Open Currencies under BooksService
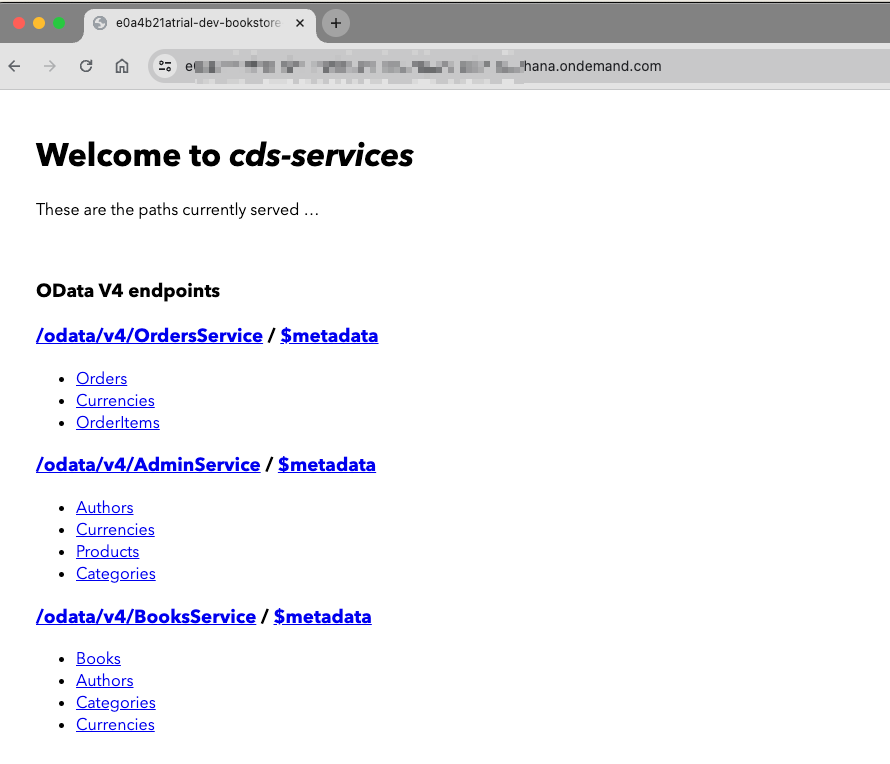Screen dimensions: 890x764 coord(115,725)
